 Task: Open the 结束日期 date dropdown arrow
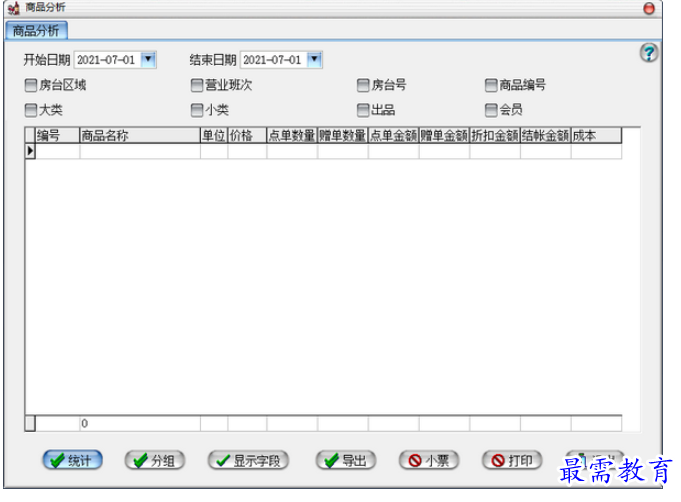314,59
